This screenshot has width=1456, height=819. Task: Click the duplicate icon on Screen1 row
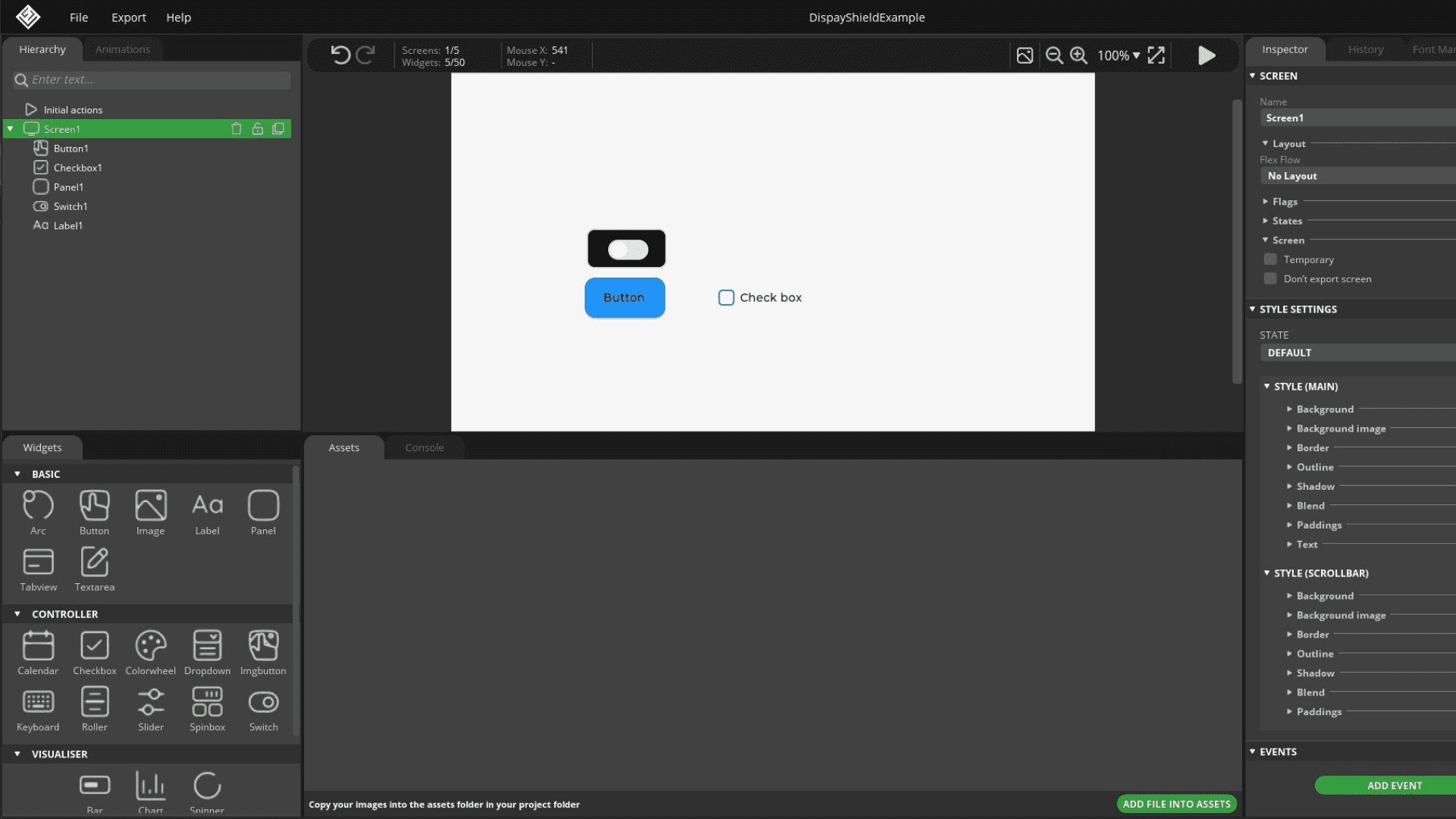[278, 129]
